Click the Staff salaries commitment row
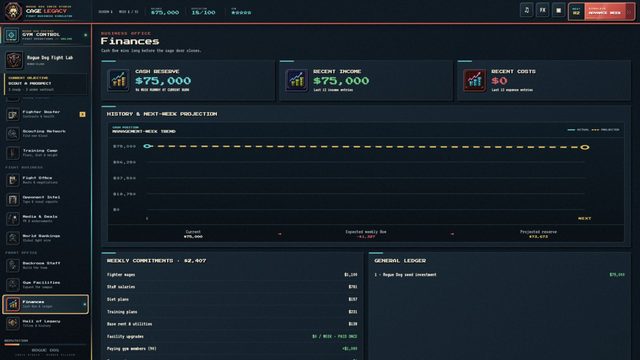Viewport: 640px width, 360px height. pyautogui.click(x=232, y=287)
